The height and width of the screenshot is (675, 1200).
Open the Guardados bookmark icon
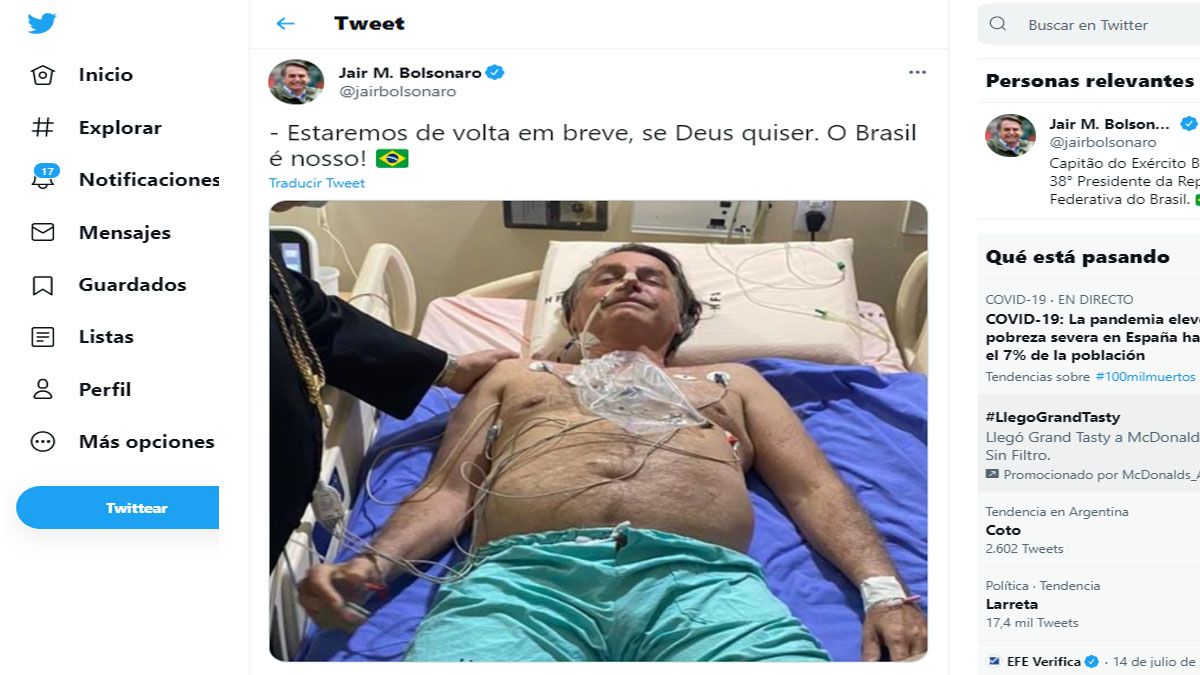click(43, 285)
